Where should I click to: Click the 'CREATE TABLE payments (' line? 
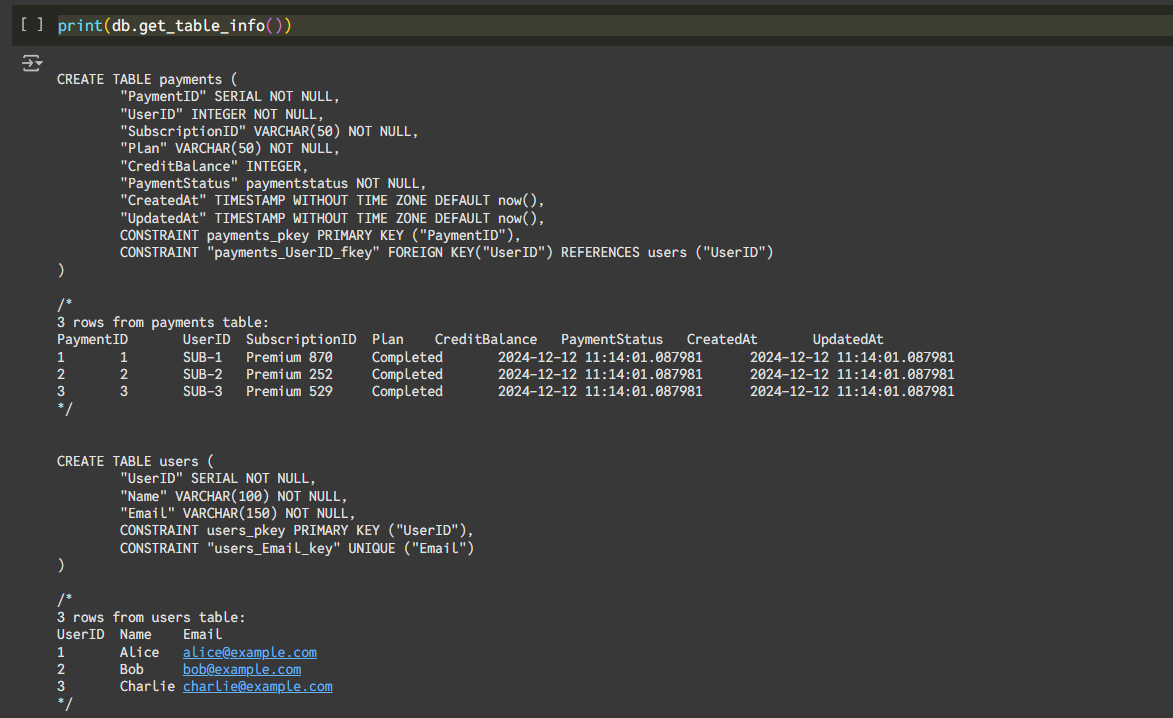tap(147, 79)
